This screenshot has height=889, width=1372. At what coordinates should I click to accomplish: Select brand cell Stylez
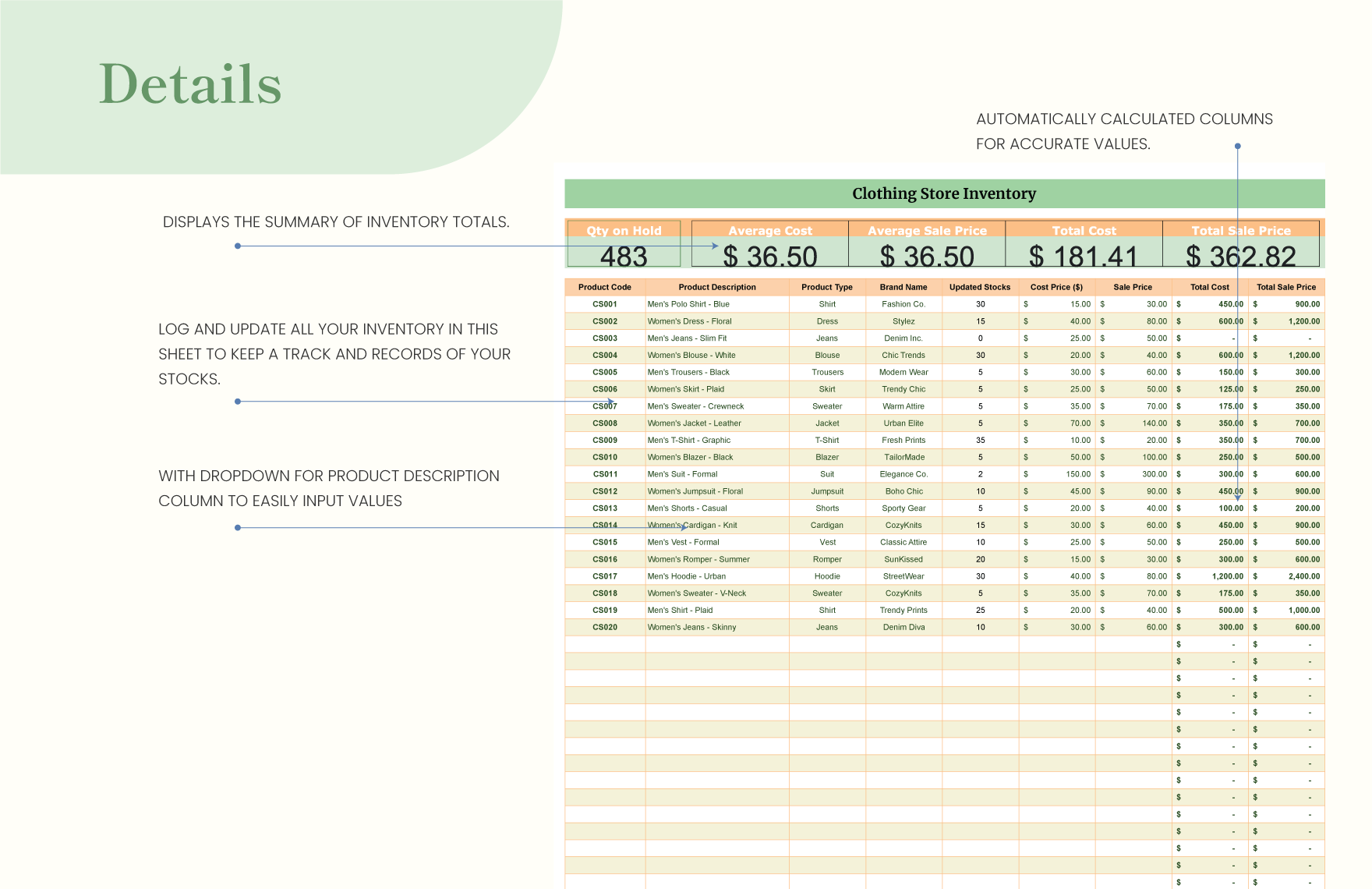(903, 321)
